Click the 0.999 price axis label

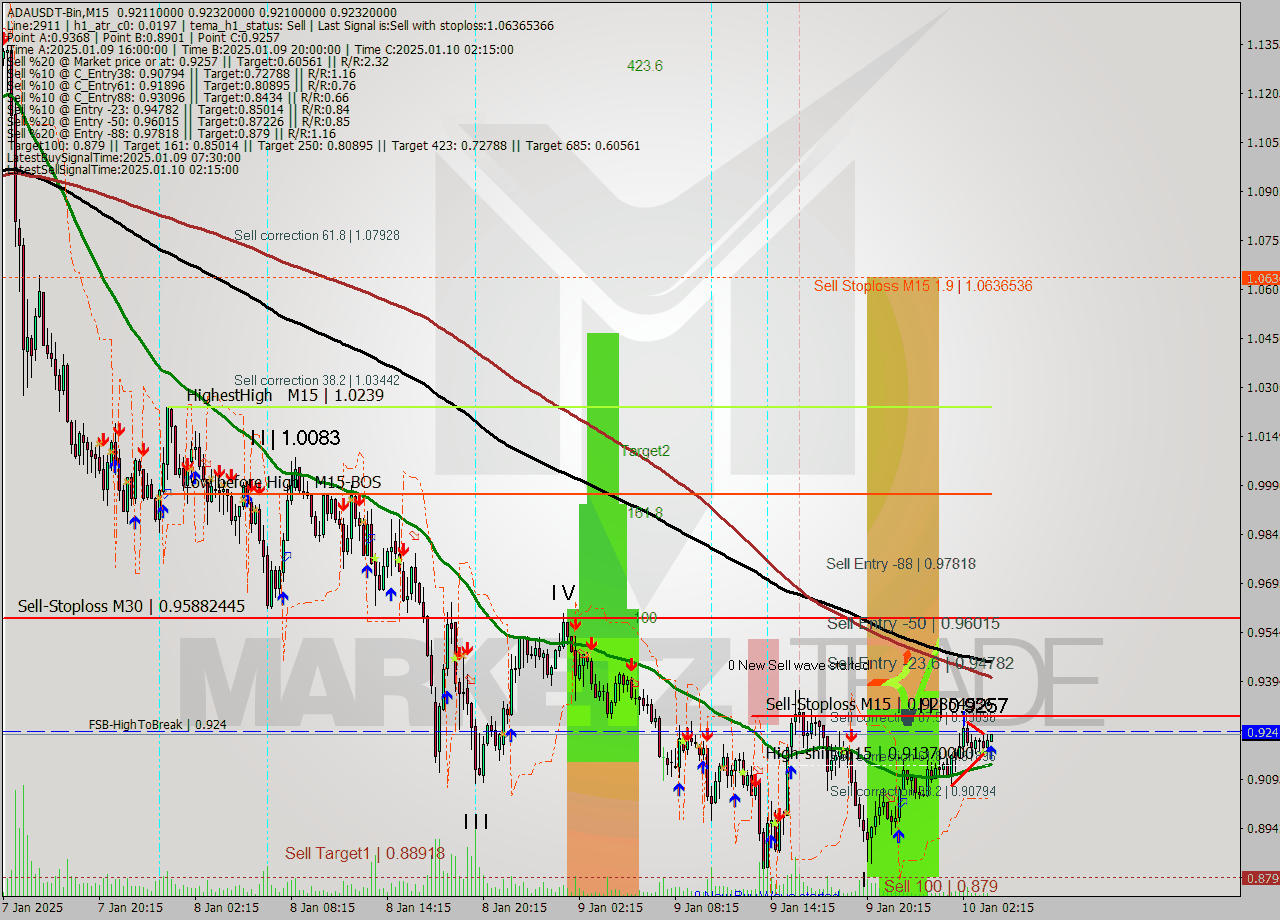[x=1262, y=485]
